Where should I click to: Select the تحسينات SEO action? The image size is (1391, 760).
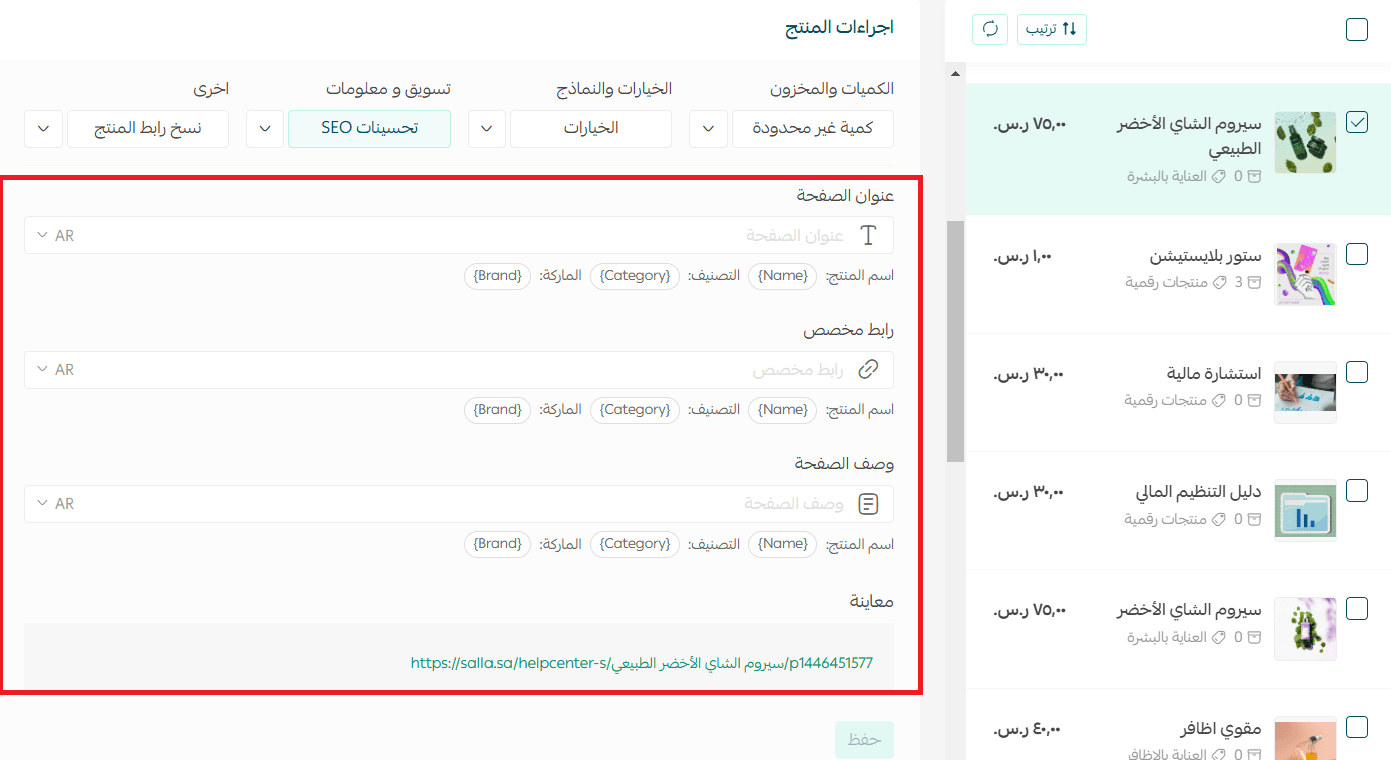369,129
